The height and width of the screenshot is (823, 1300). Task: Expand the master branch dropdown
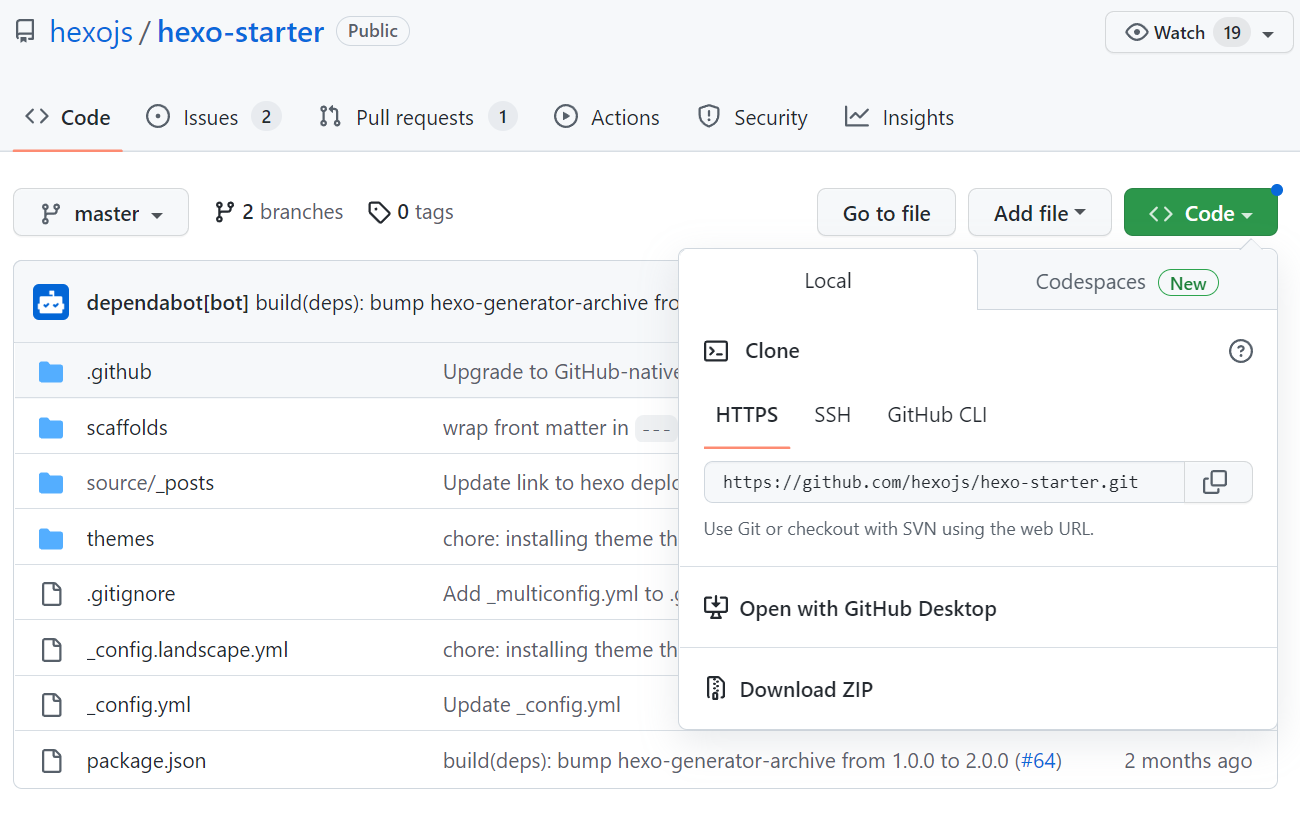point(101,213)
